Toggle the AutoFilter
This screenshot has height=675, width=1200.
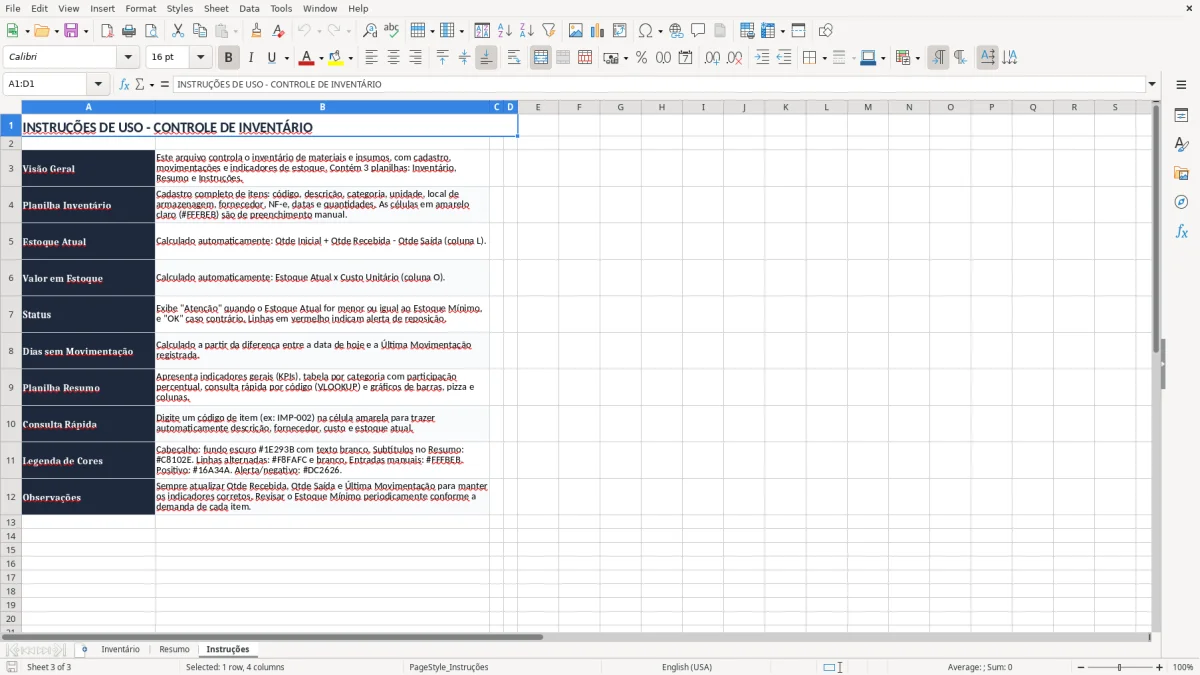tap(548, 31)
